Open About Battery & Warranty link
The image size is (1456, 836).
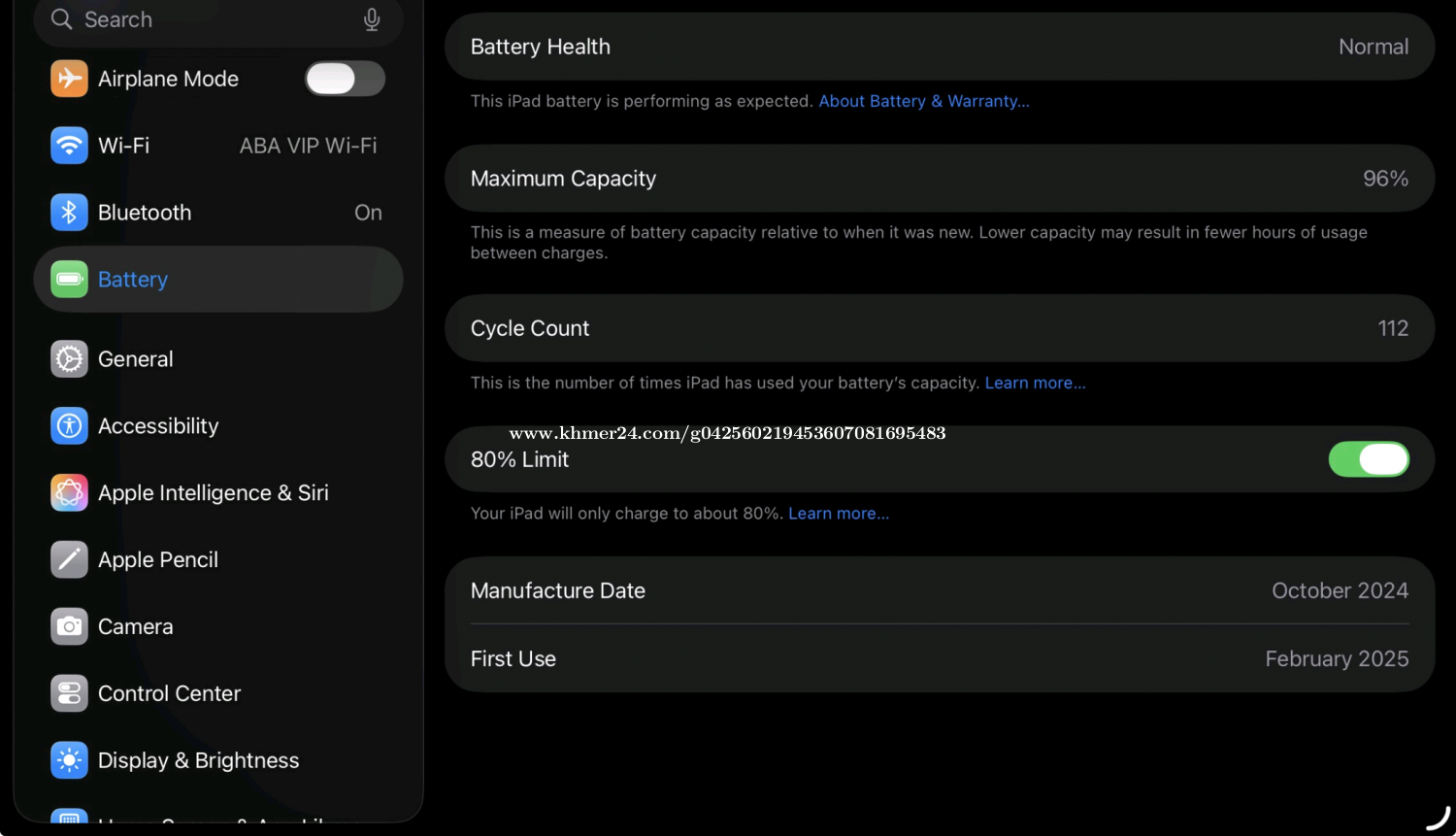923,101
